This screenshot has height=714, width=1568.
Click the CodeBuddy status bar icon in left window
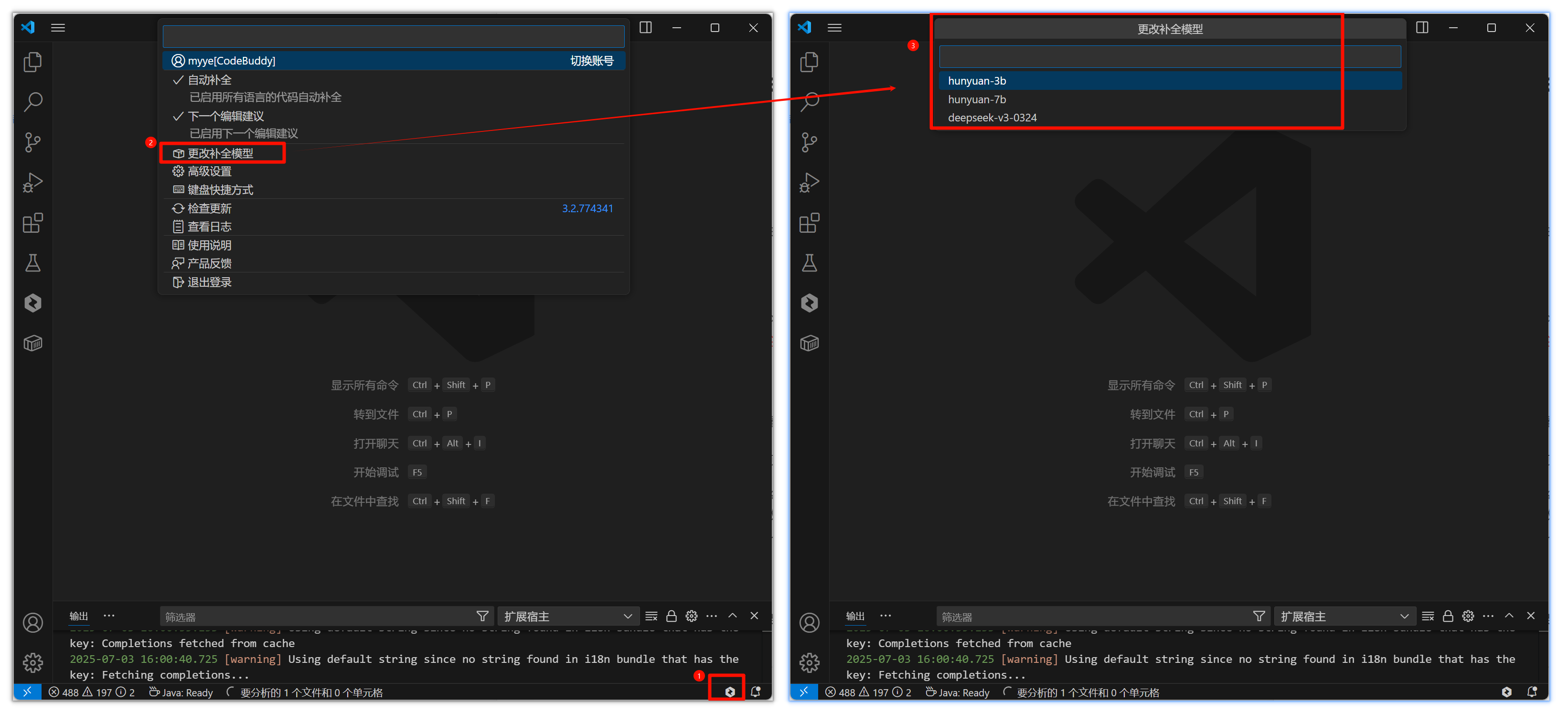click(729, 692)
